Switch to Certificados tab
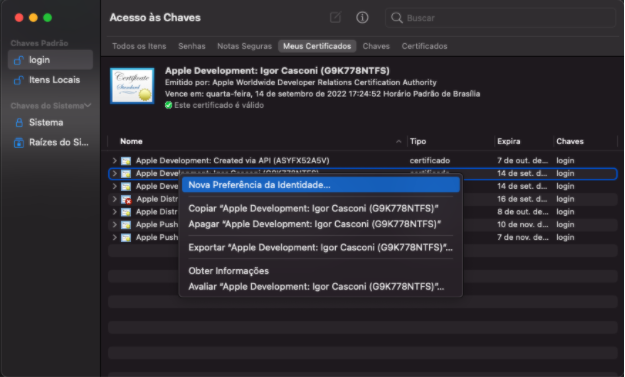 [424, 46]
